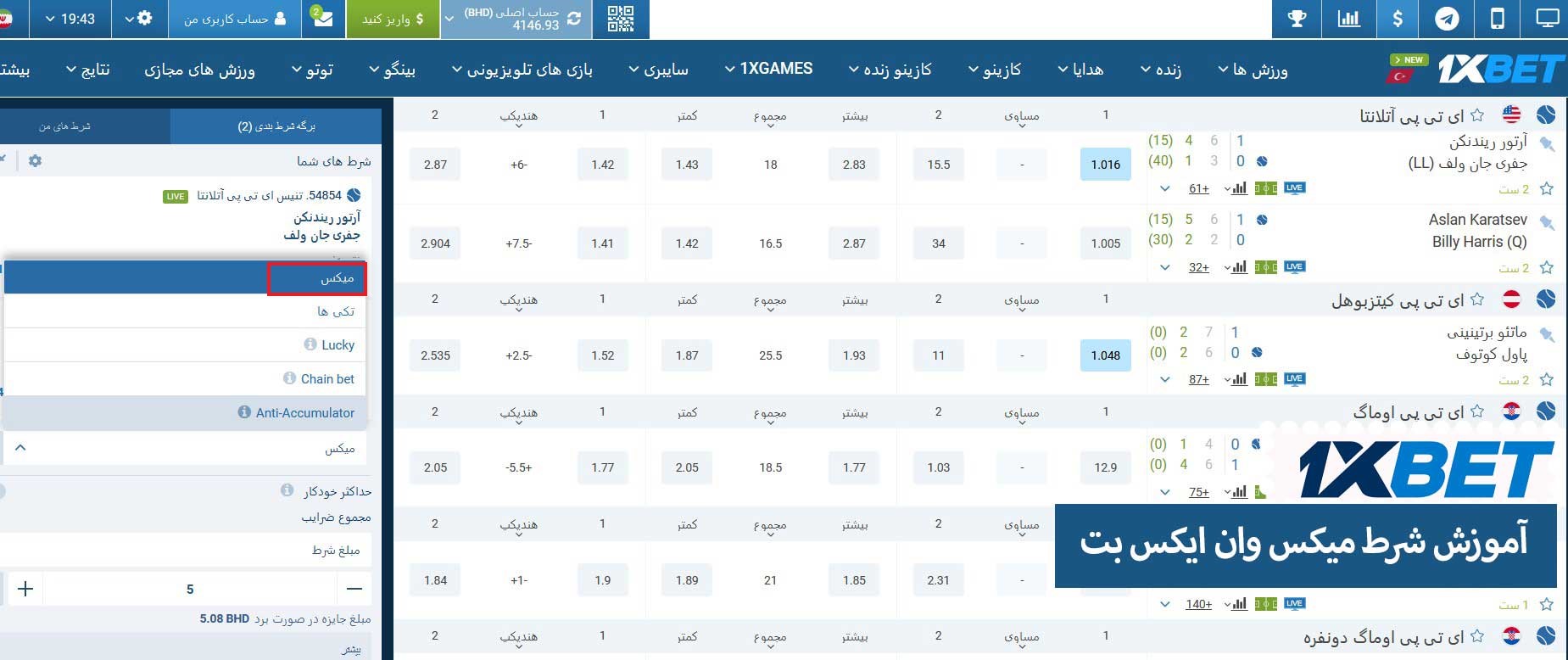Open کازینو زنده navigation dropdown

click(890, 70)
